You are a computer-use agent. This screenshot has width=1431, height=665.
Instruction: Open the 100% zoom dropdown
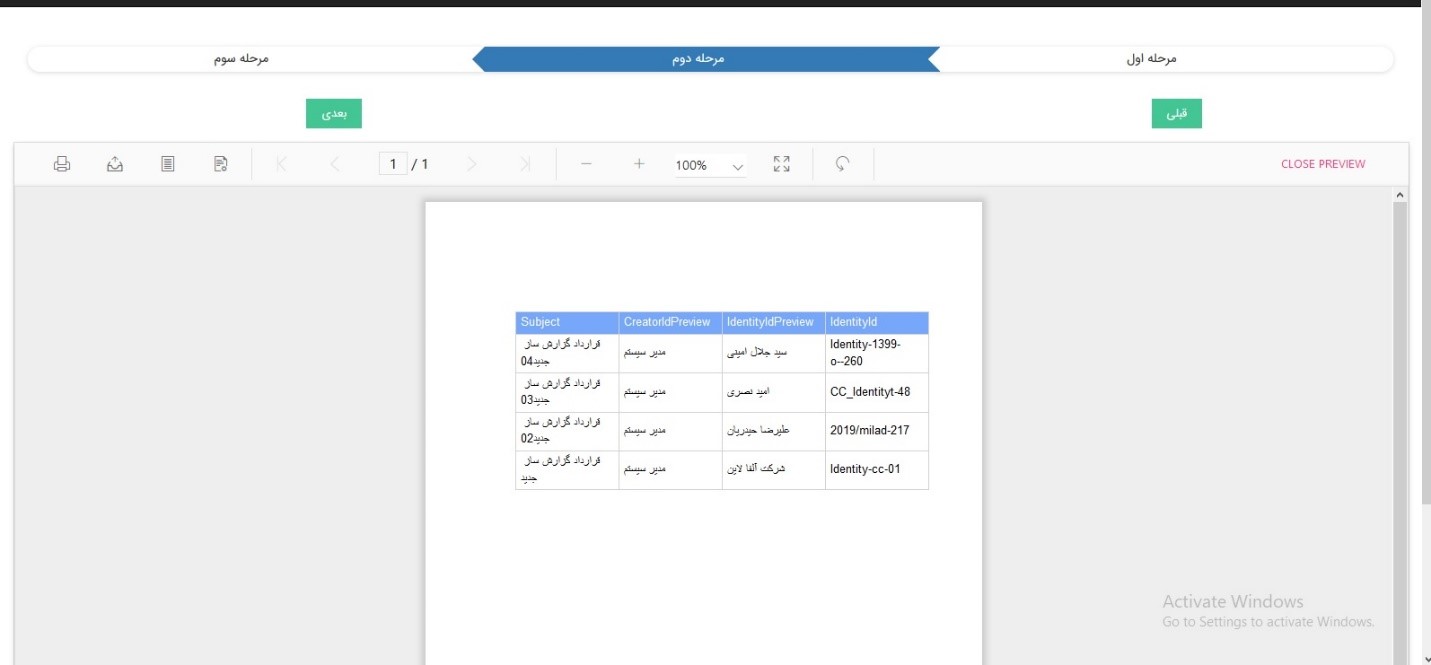[x=710, y=166]
